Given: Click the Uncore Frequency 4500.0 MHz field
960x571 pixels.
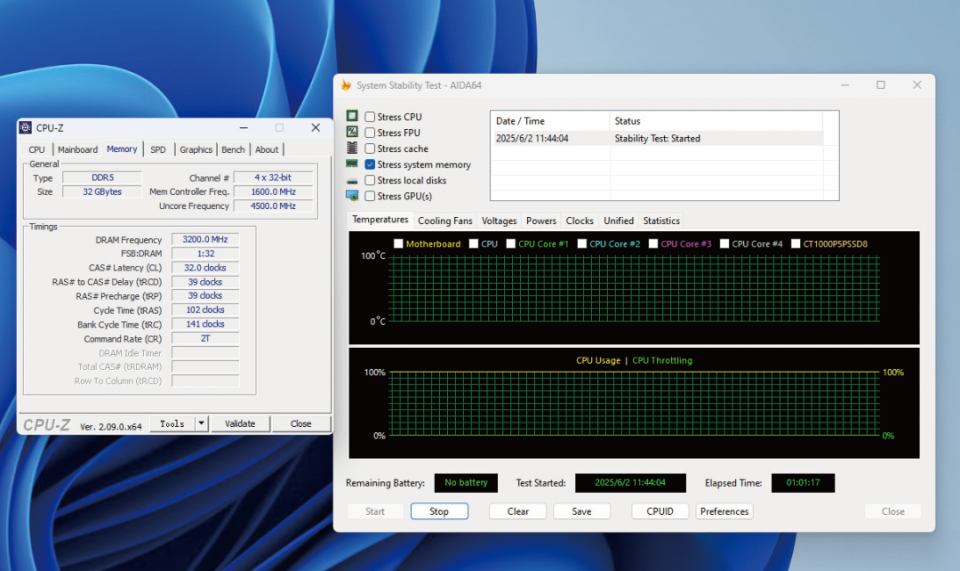Looking at the screenshot, I should coord(273,206).
